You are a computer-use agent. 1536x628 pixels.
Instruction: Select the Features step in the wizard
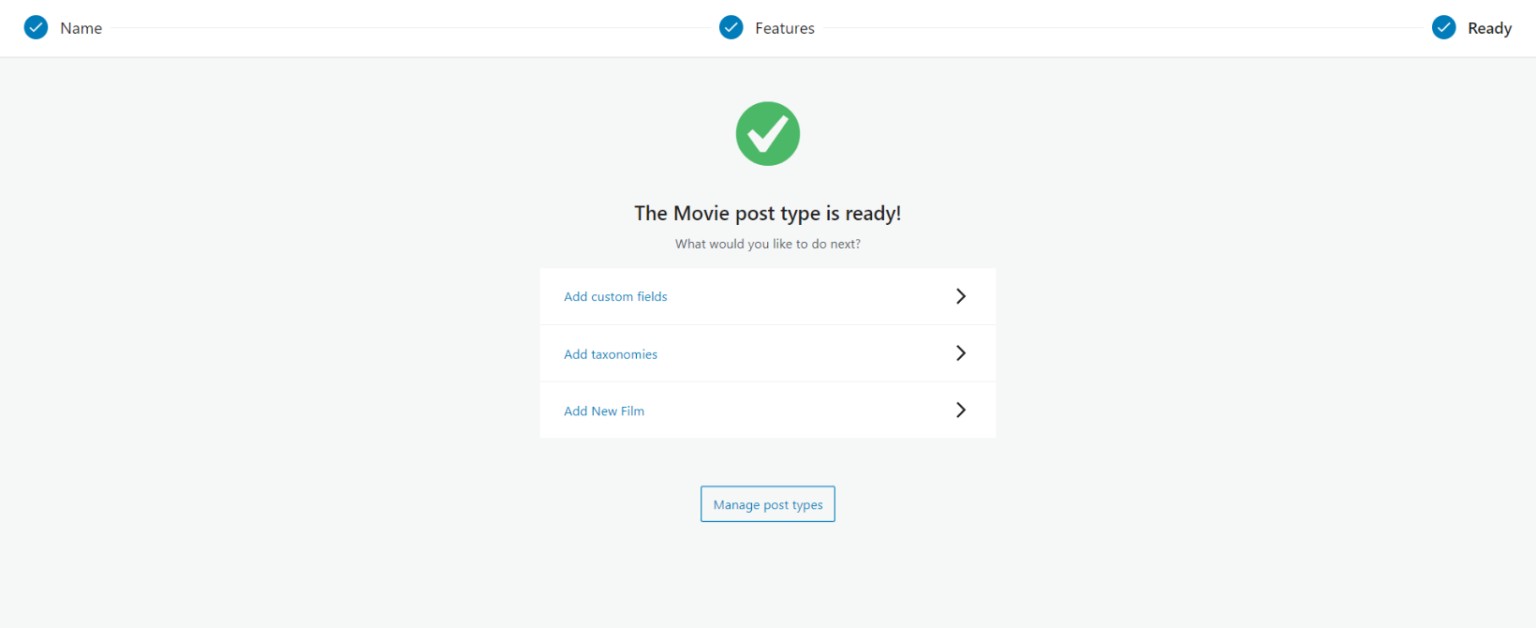pos(787,28)
